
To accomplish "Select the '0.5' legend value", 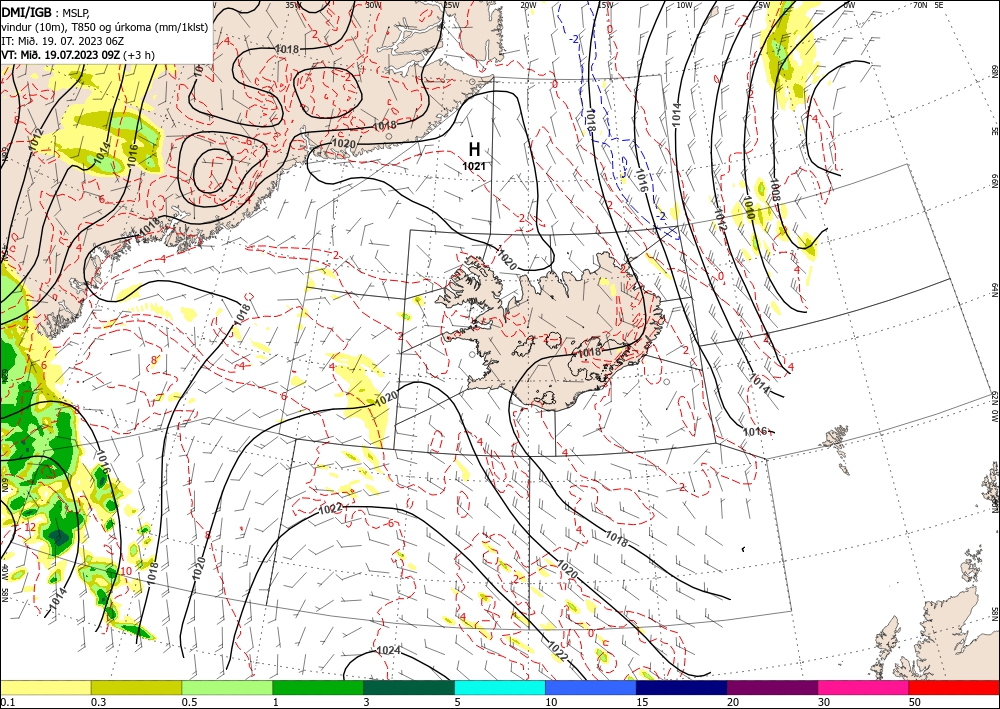I will [x=189, y=702].
